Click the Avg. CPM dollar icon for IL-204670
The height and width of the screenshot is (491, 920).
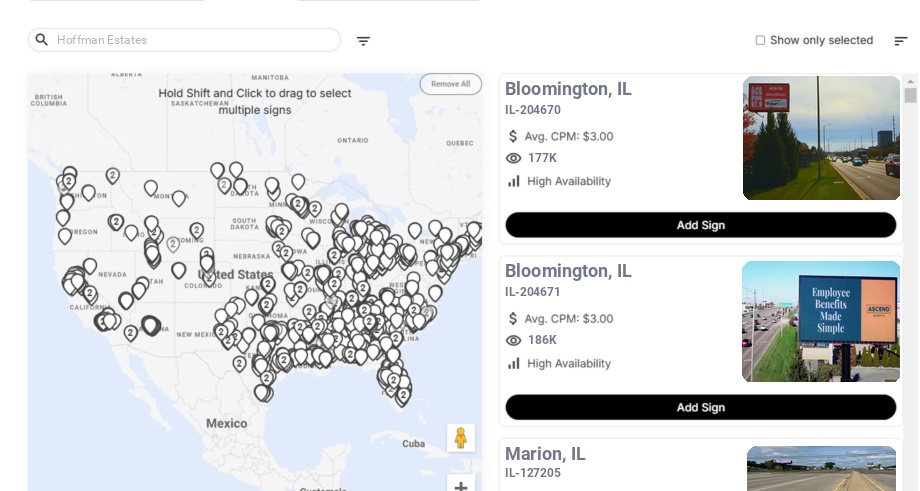pyautogui.click(x=514, y=136)
